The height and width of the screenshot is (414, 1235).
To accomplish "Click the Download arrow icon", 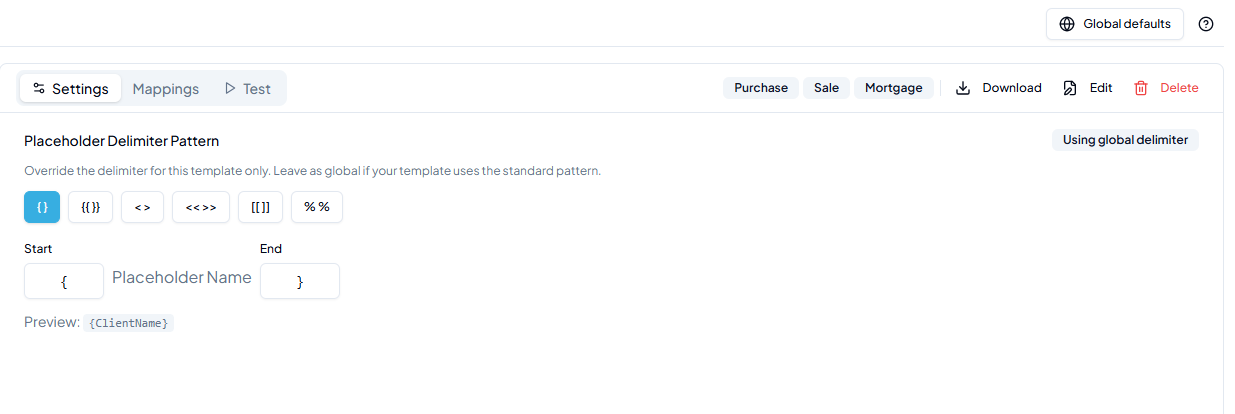I will (x=963, y=88).
